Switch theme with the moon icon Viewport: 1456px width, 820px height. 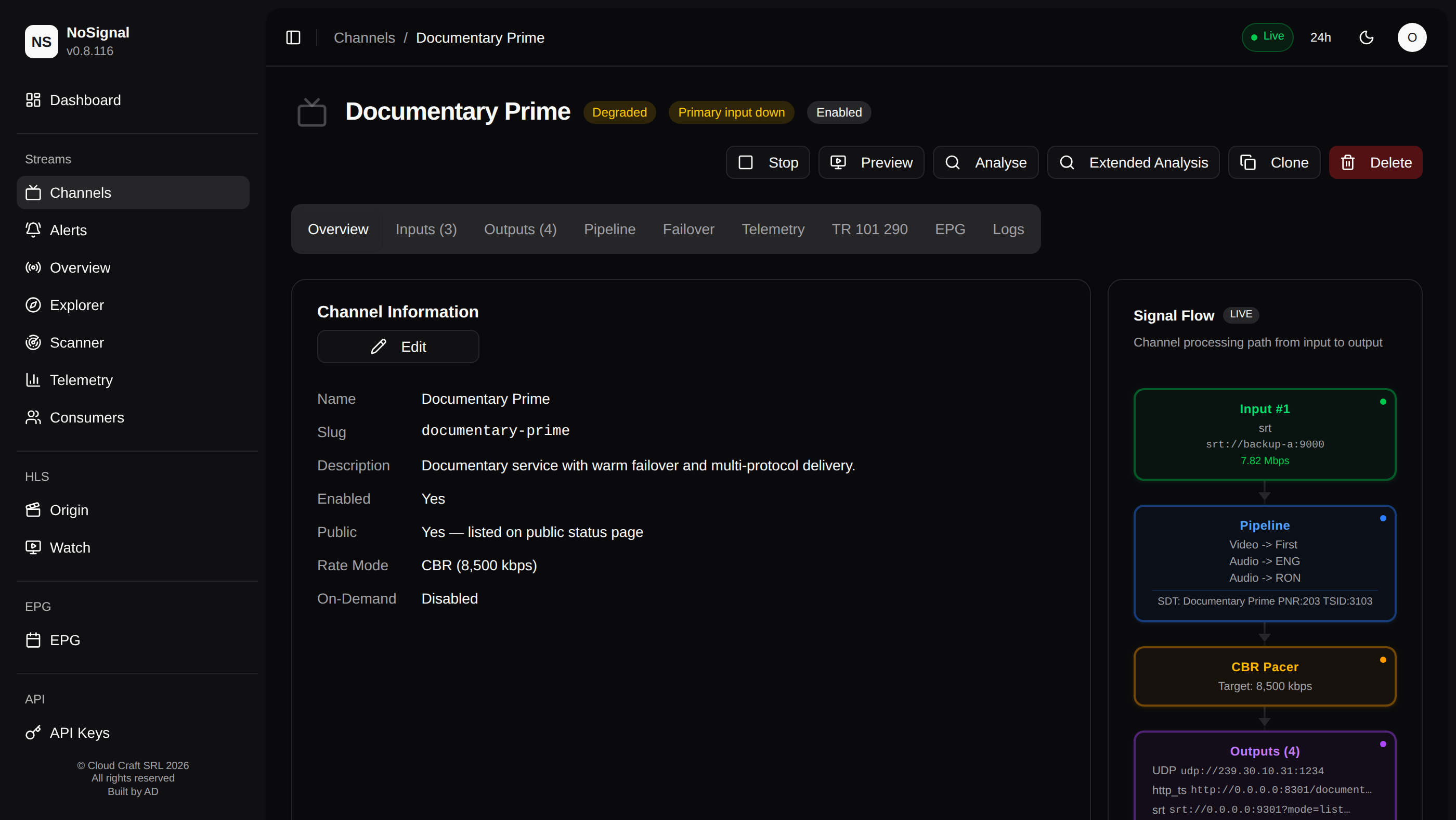coord(1366,37)
